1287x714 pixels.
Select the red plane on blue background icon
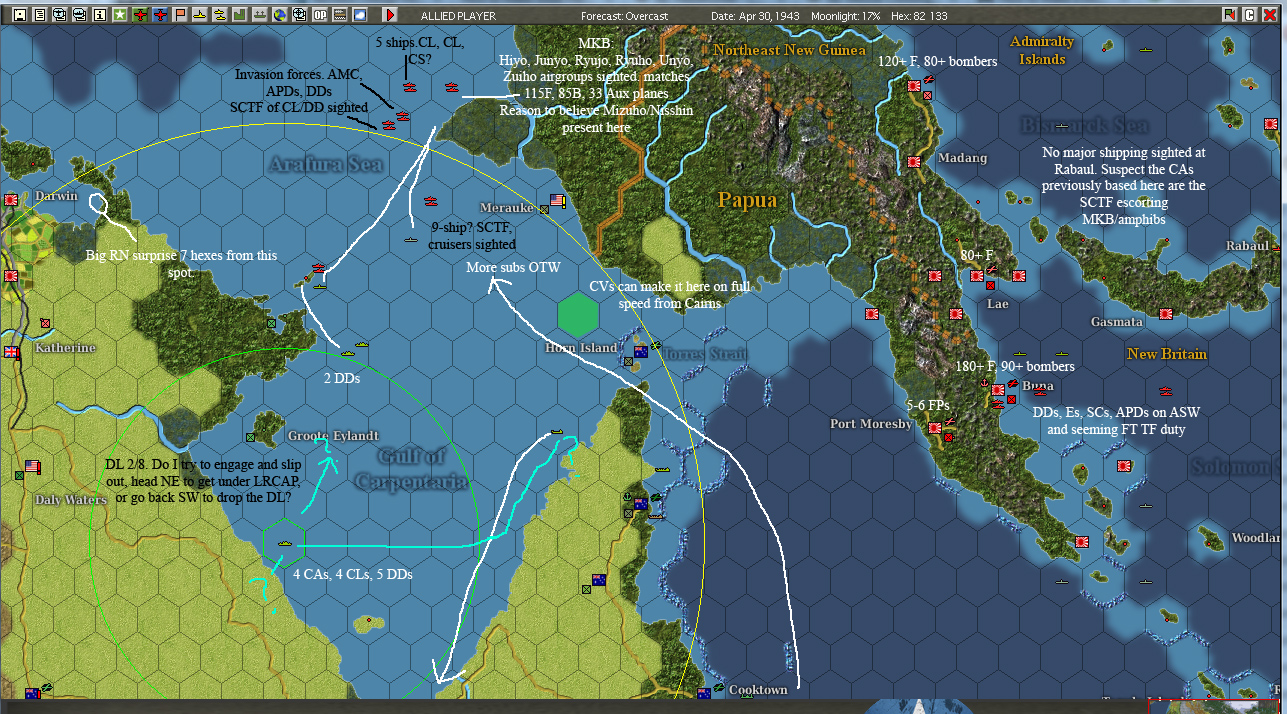point(160,15)
